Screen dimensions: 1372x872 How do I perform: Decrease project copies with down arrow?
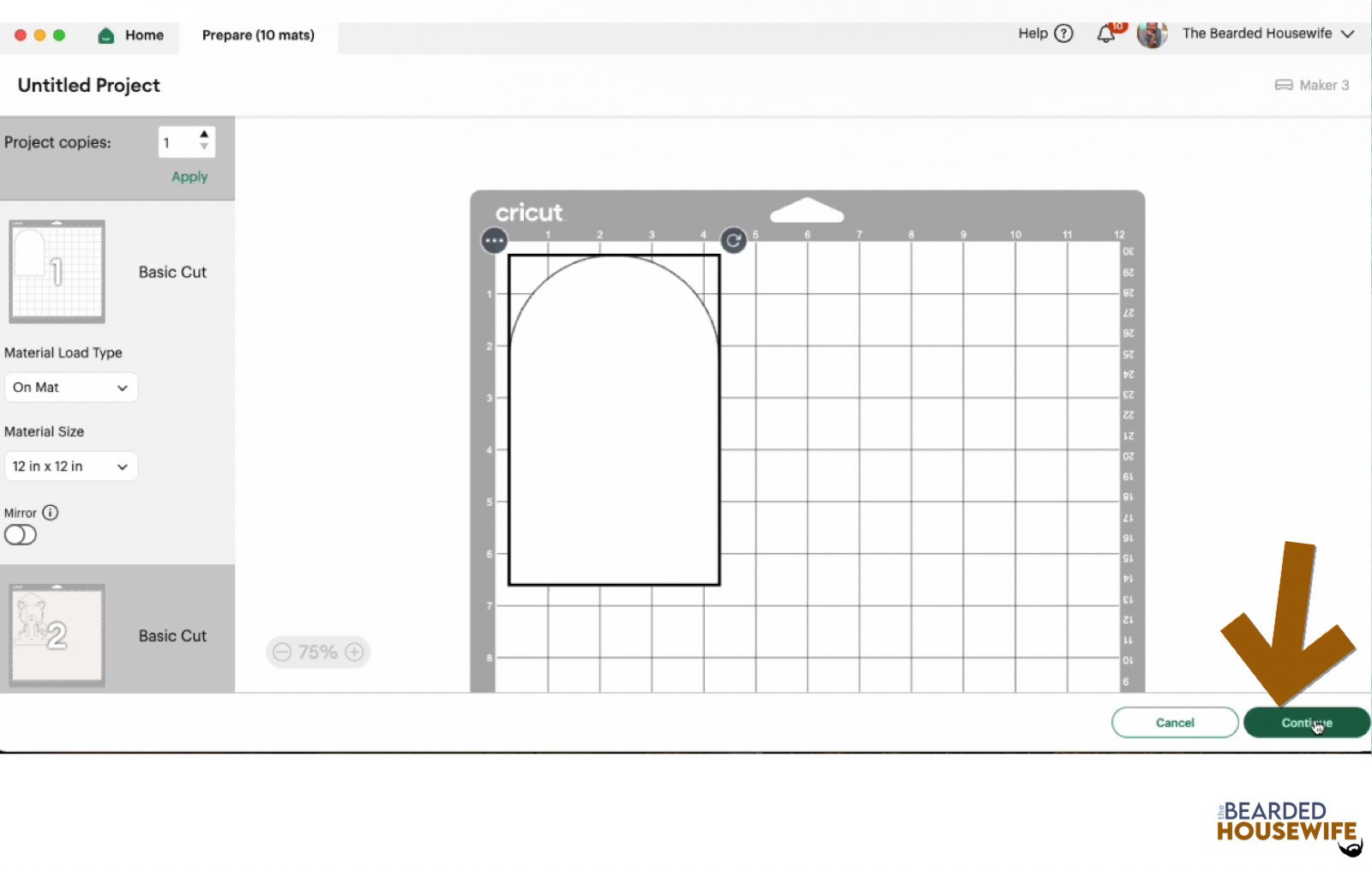coord(204,147)
